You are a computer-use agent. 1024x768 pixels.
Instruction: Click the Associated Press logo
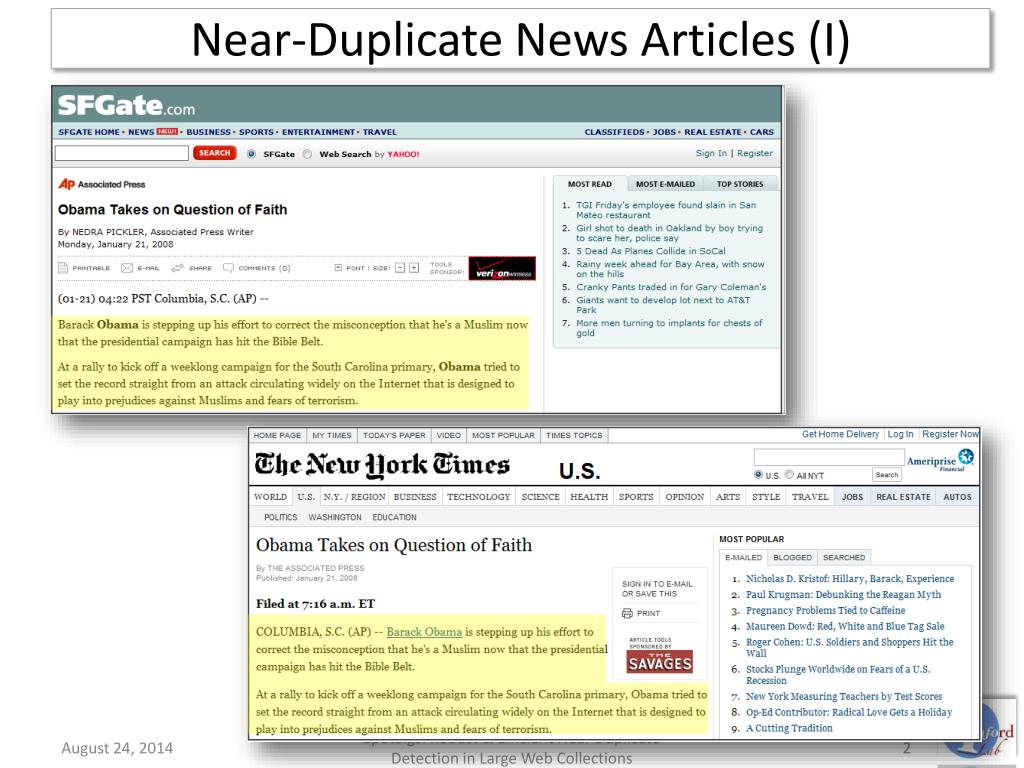coord(102,184)
